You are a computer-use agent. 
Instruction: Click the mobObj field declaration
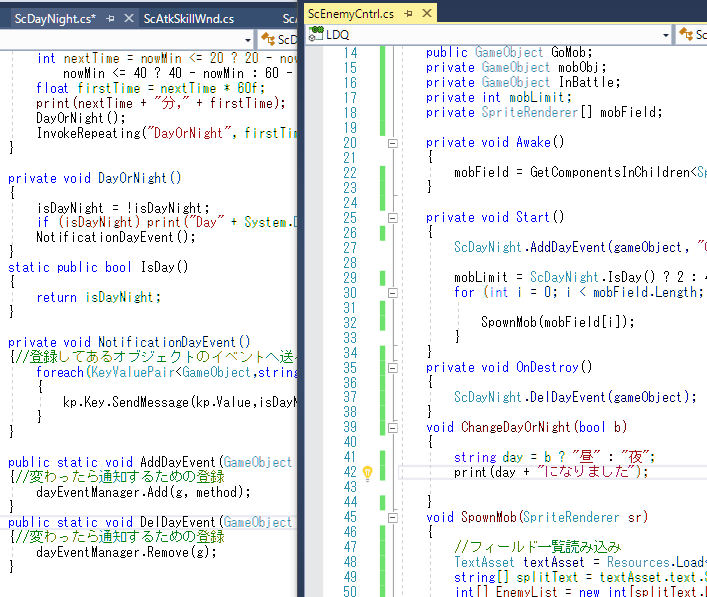pos(516,68)
